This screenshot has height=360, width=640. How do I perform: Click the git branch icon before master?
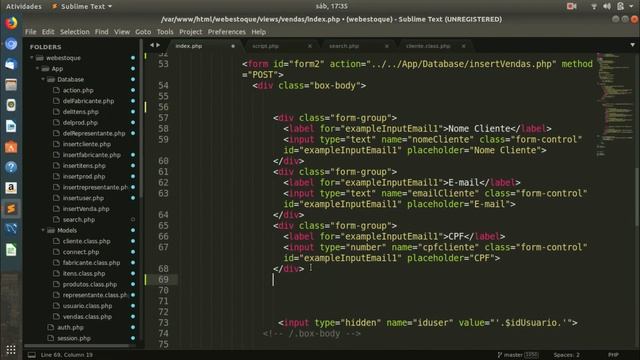click(x=500, y=355)
